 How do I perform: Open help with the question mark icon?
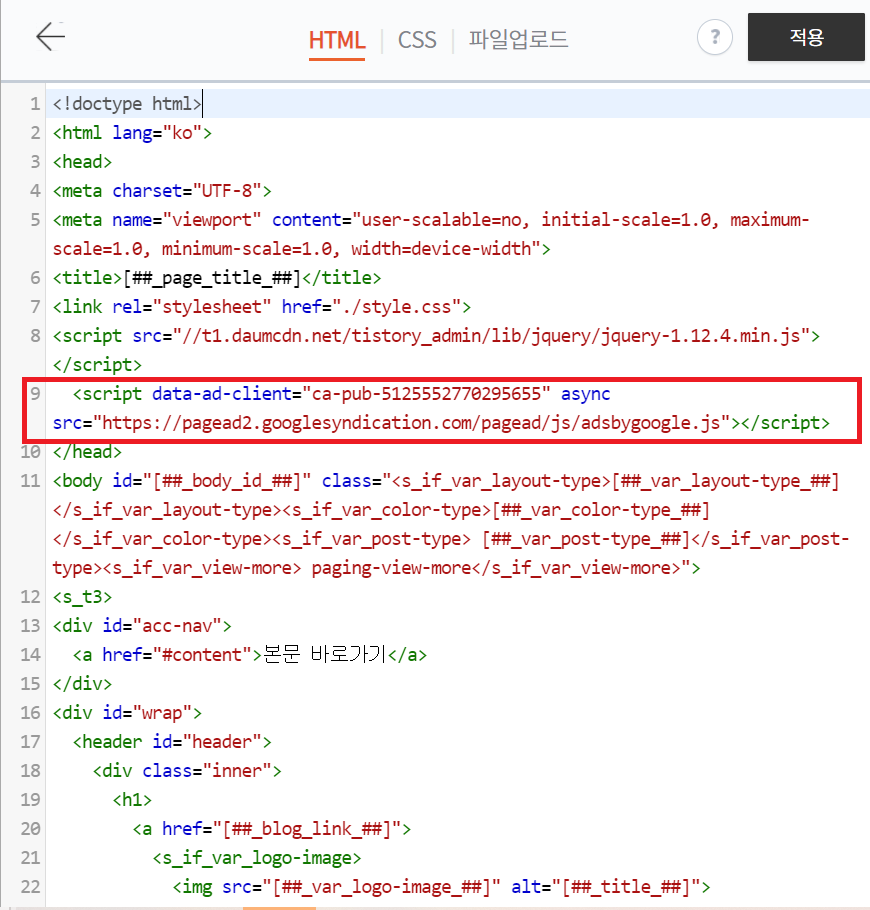click(x=714, y=38)
